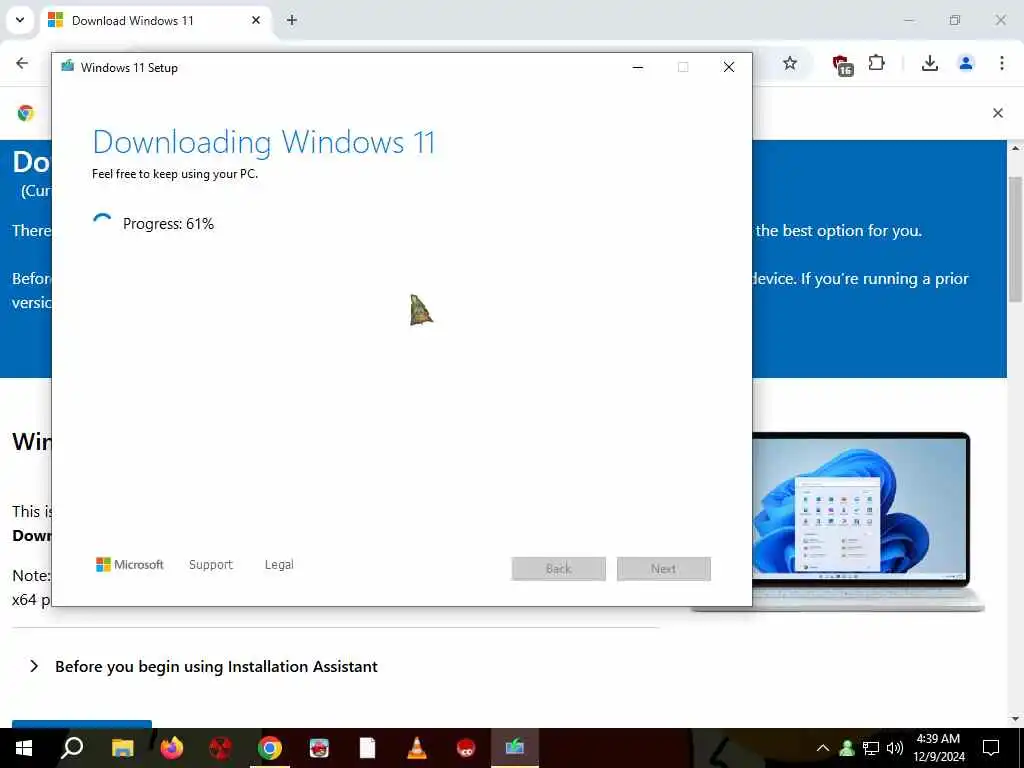Click the Next button in Setup

(x=664, y=569)
